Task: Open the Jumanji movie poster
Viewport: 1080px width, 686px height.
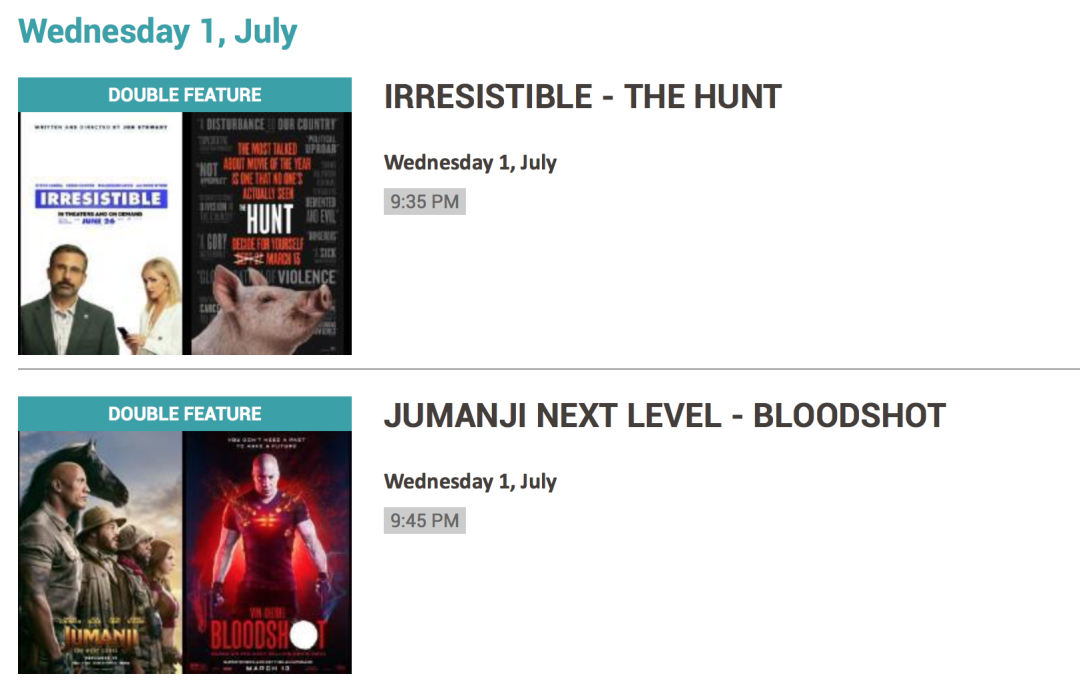Action: coord(100,552)
